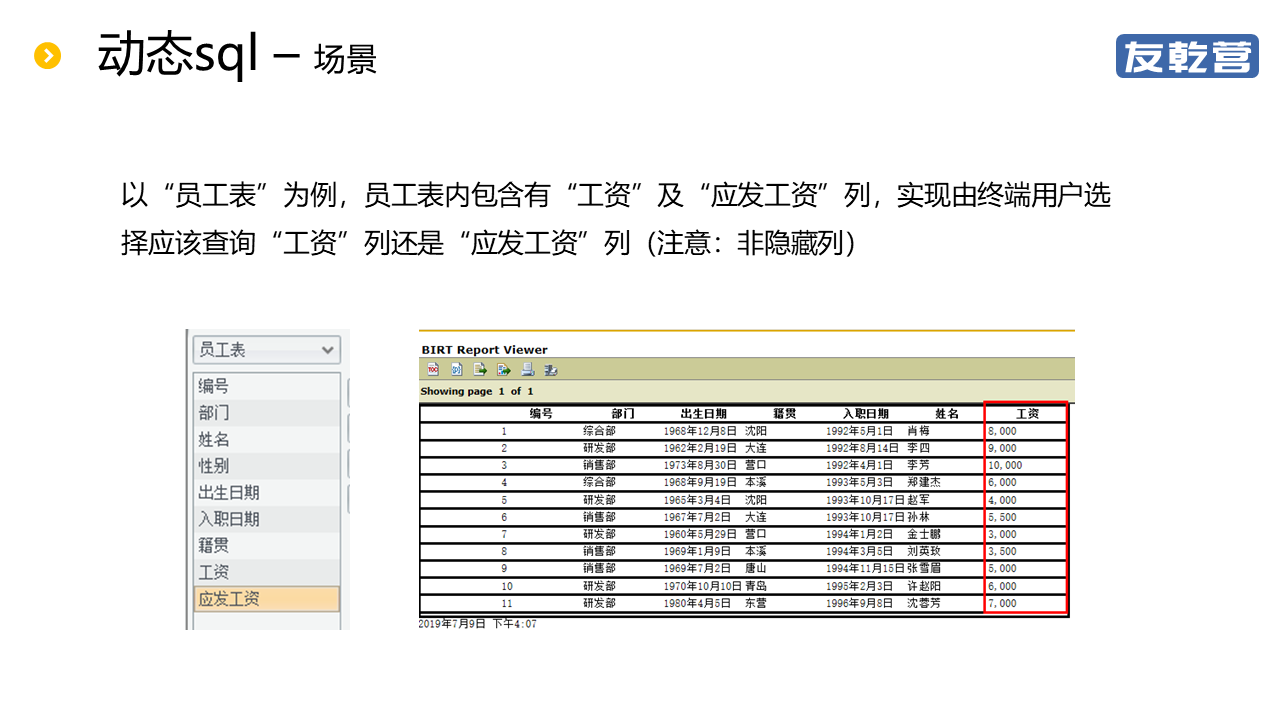Screen dimensions: 1280x720
Task: Click hire date 1994年11月15日
Action: pos(865,568)
